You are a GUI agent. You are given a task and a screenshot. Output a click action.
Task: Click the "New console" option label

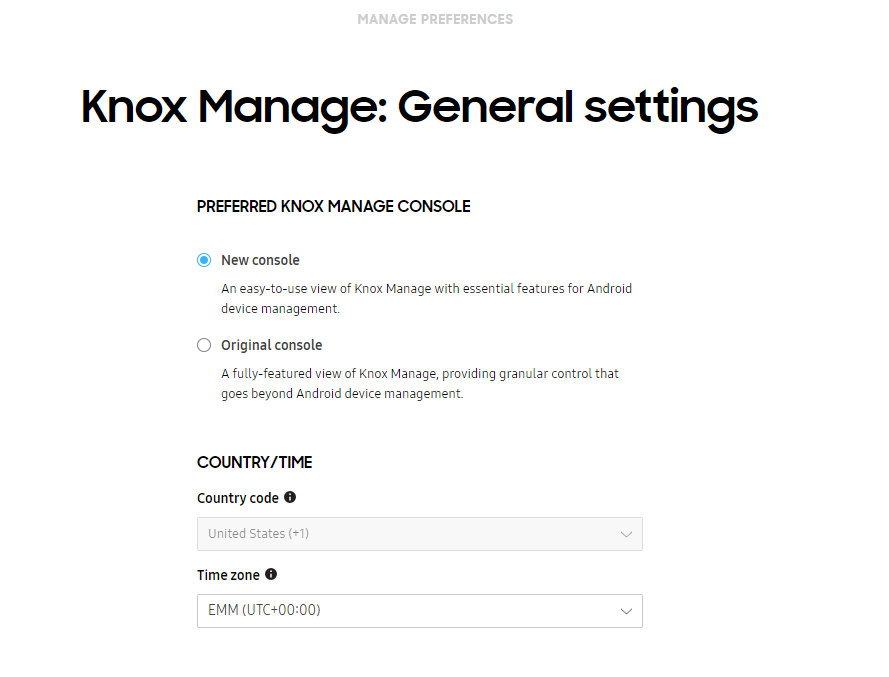[x=260, y=260]
